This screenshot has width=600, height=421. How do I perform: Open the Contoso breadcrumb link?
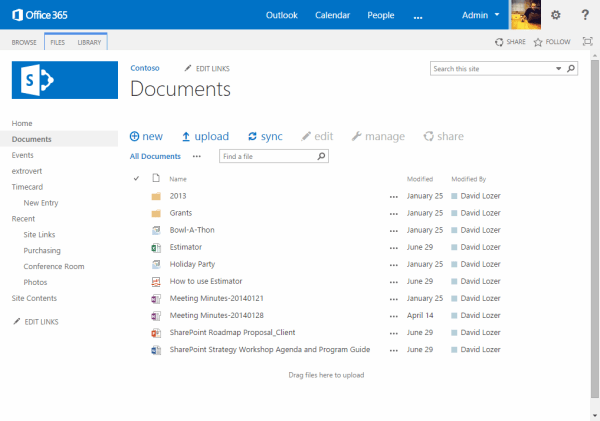tap(145, 68)
